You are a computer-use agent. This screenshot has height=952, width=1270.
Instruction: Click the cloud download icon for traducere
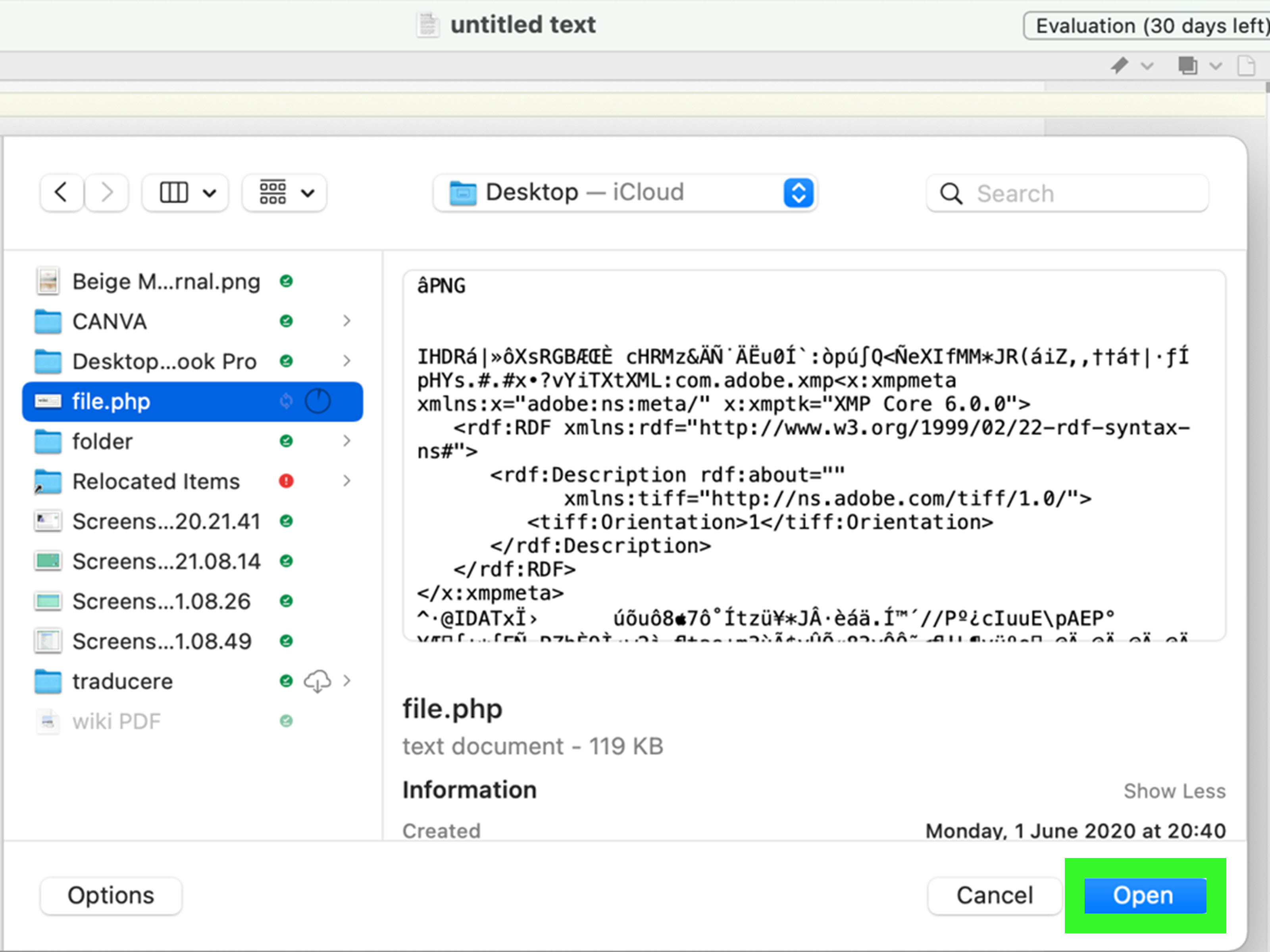point(317,681)
